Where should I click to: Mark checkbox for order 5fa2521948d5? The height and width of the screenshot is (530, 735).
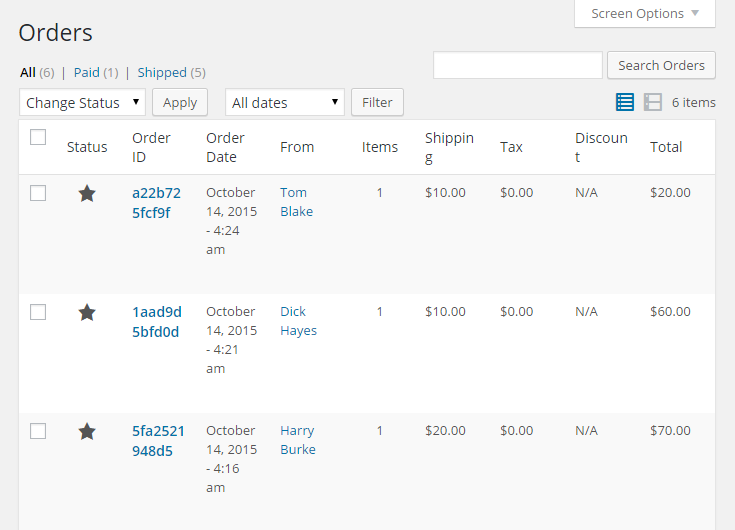coord(38,431)
